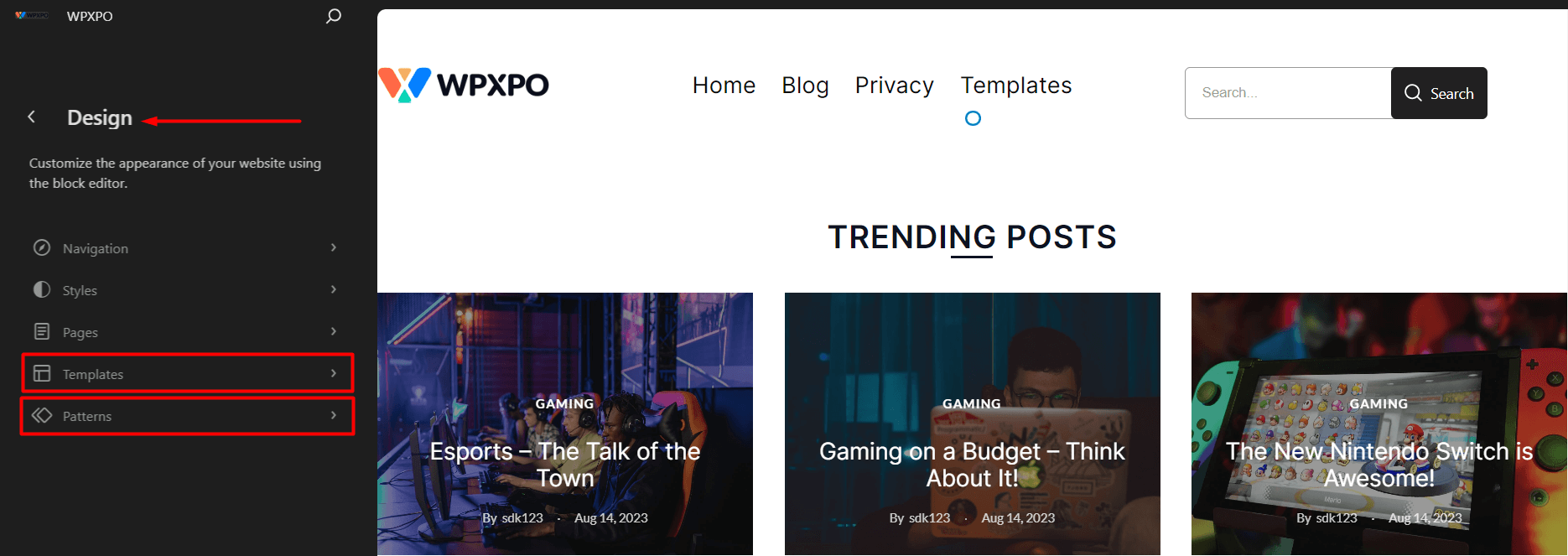Click author sdk123 on Nintendo Switch post
The image size is (1568, 556).
click(1337, 518)
